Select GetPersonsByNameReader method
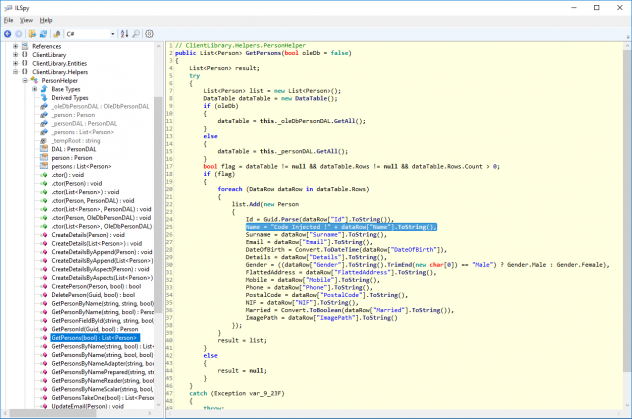632x419 pixels. 102,380
